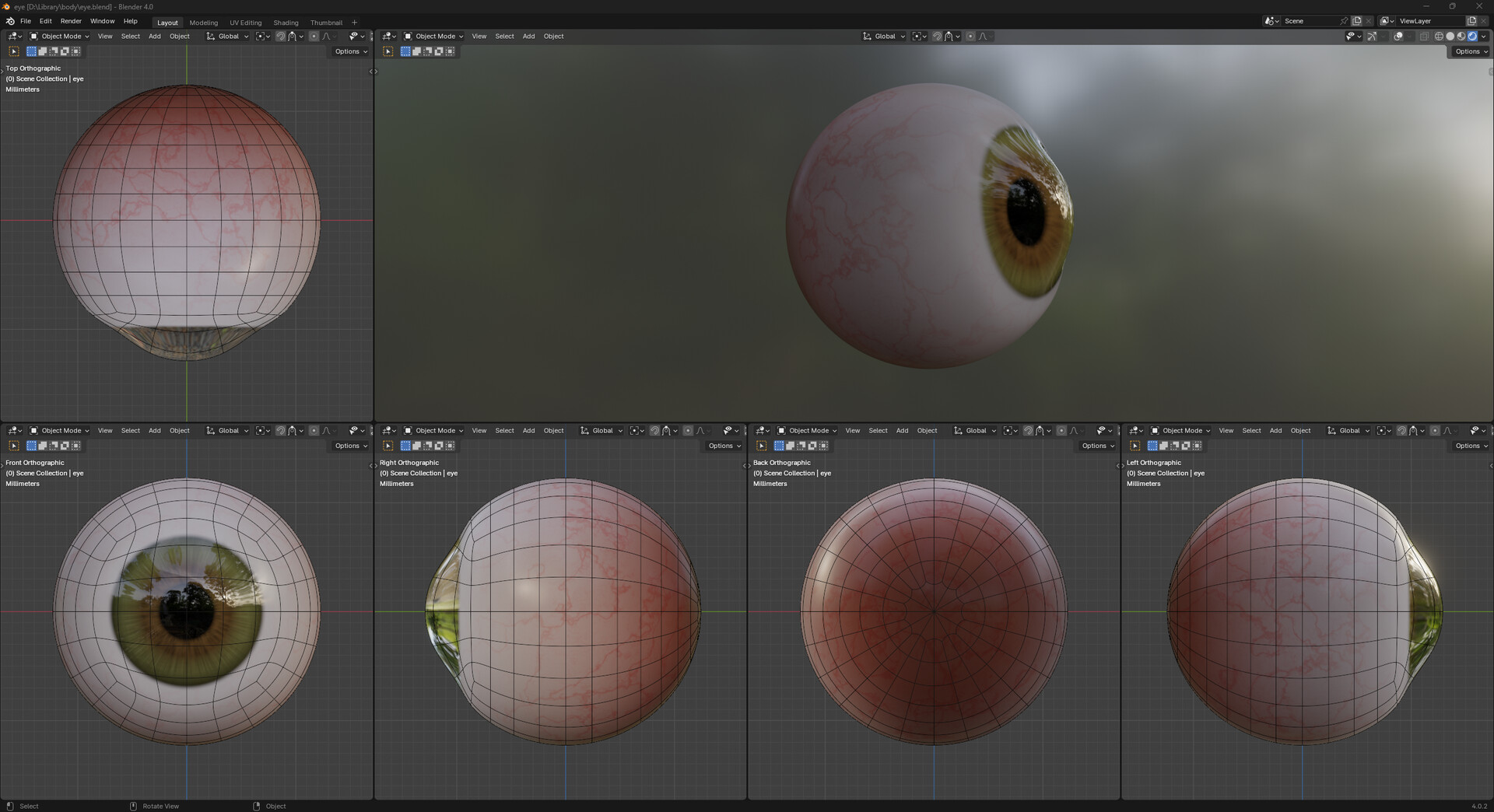Add a new workspace with the plus button
This screenshot has height=812, width=1494.
click(355, 23)
